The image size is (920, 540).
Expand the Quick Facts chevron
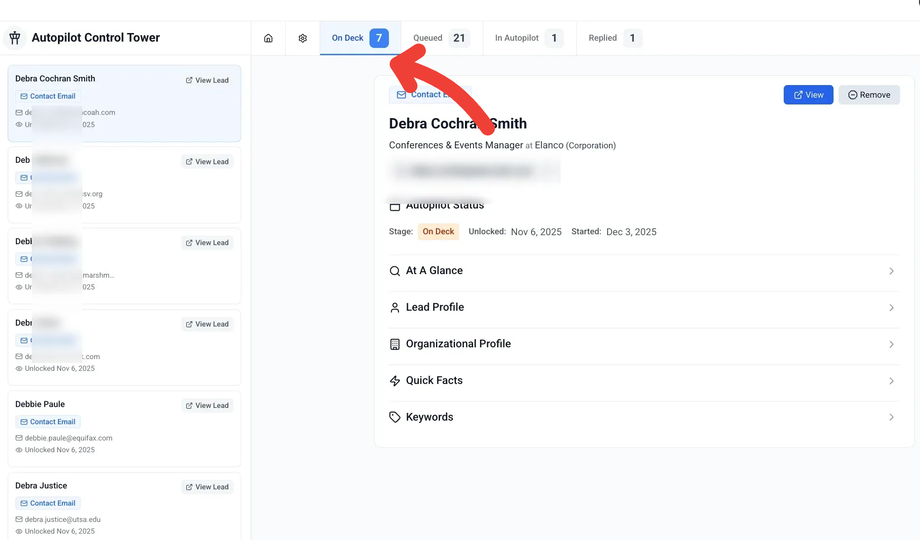(x=891, y=381)
